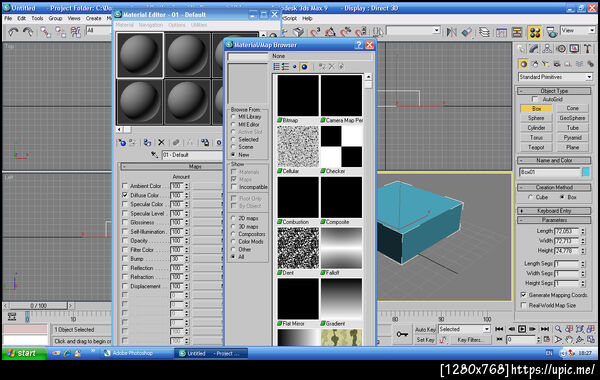Switch to the Utilities hammer tab
This screenshot has height=380, width=600.
pos(588,49)
